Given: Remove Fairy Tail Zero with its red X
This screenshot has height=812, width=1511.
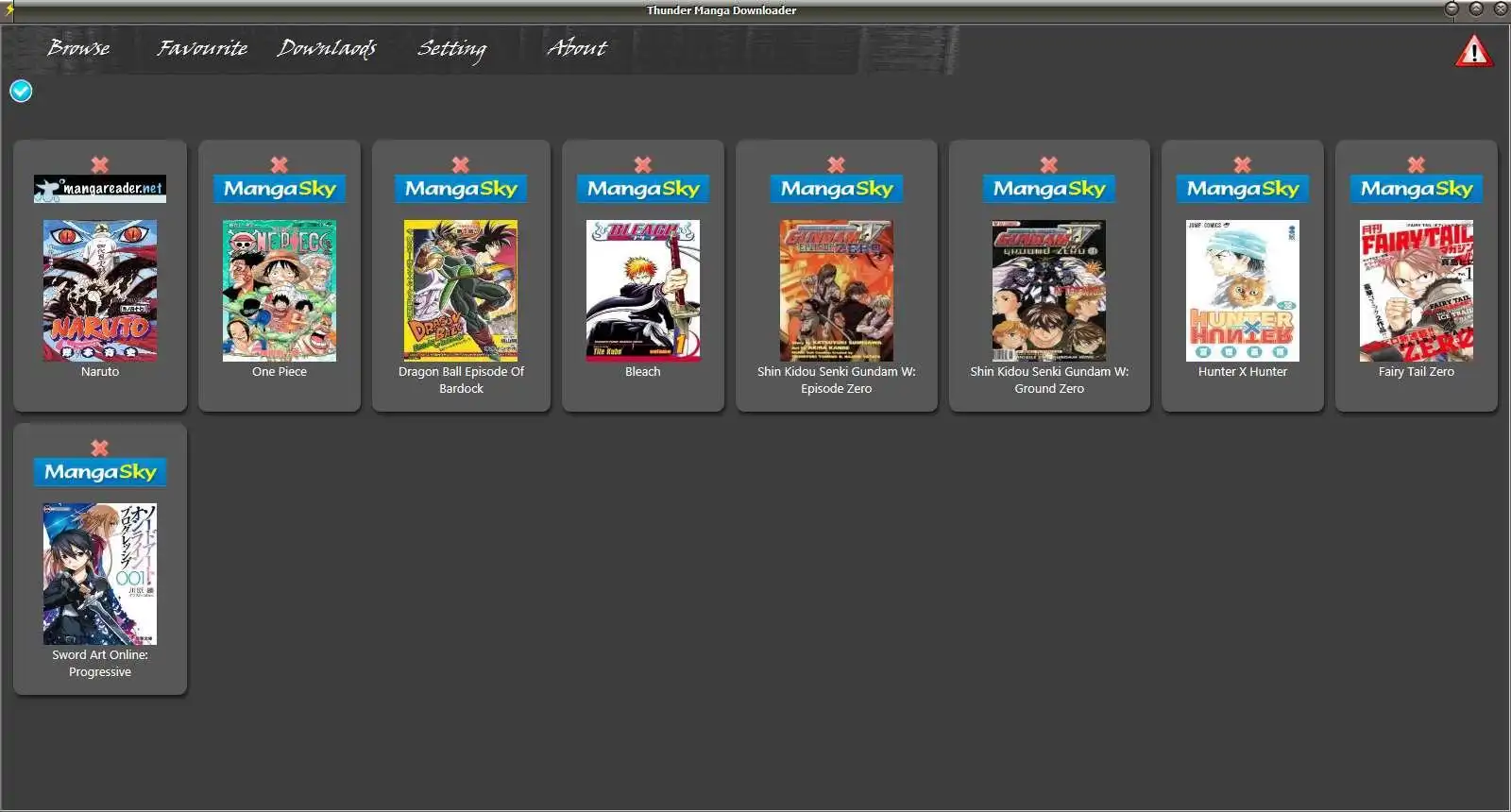Looking at the screenshot, I should (x=1417, y=164).
